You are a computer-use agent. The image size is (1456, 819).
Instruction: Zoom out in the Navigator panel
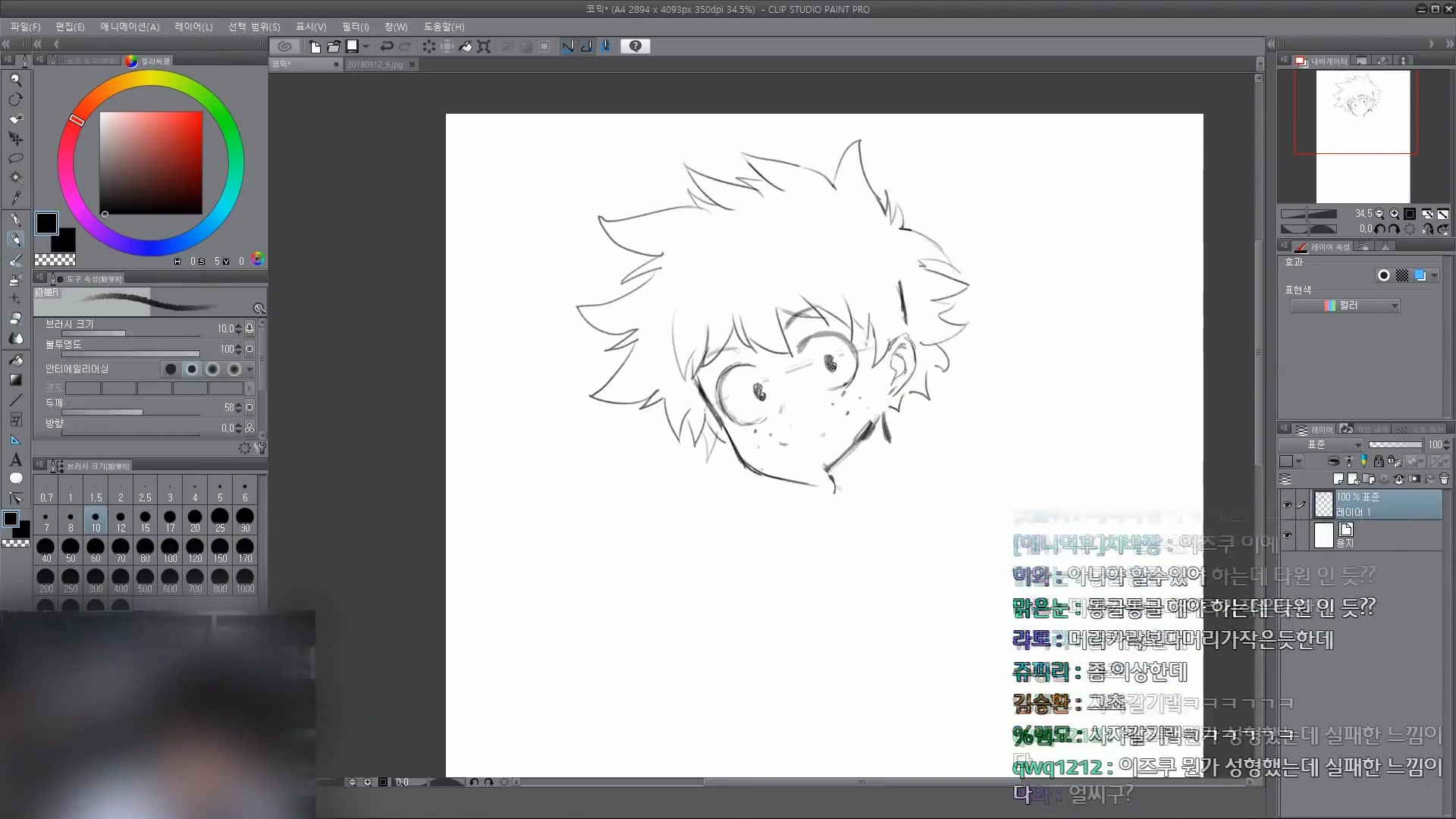[x=1379, y=214]
